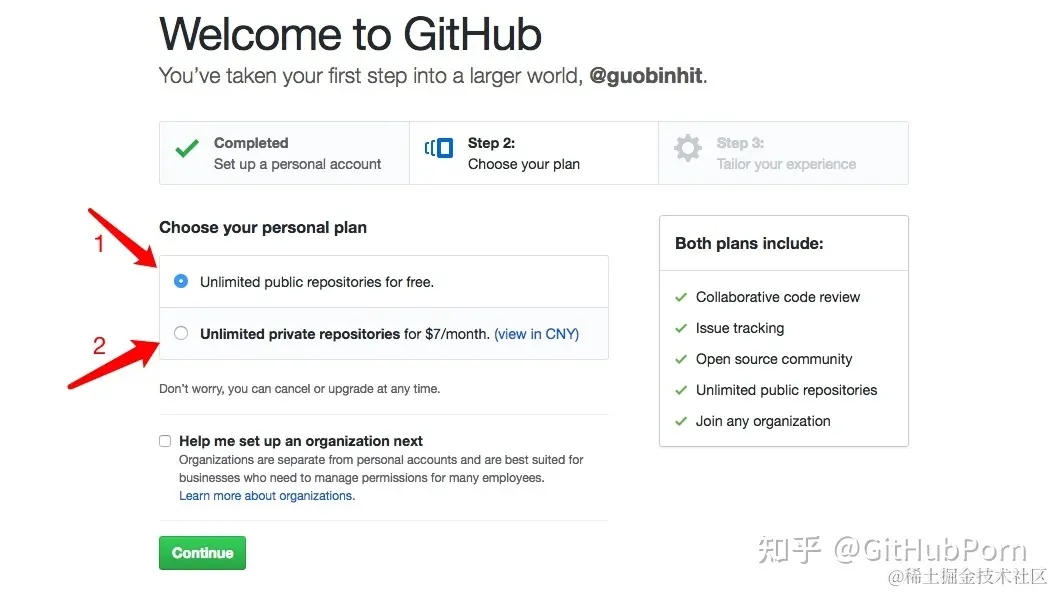
Task: Open Learn more about organizations link
Action: [x=266, y=496]
